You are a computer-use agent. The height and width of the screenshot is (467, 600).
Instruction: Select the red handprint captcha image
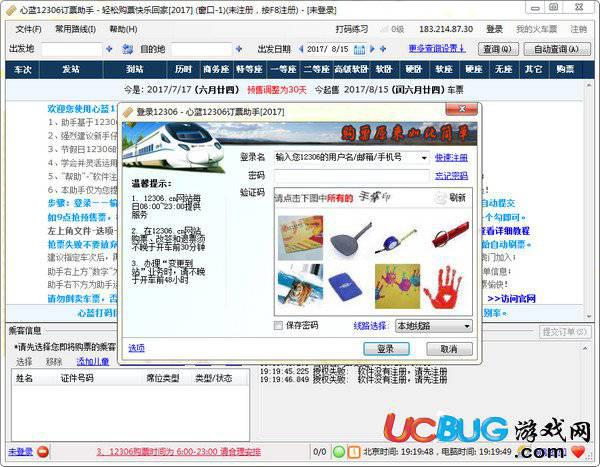pos(443,287)
